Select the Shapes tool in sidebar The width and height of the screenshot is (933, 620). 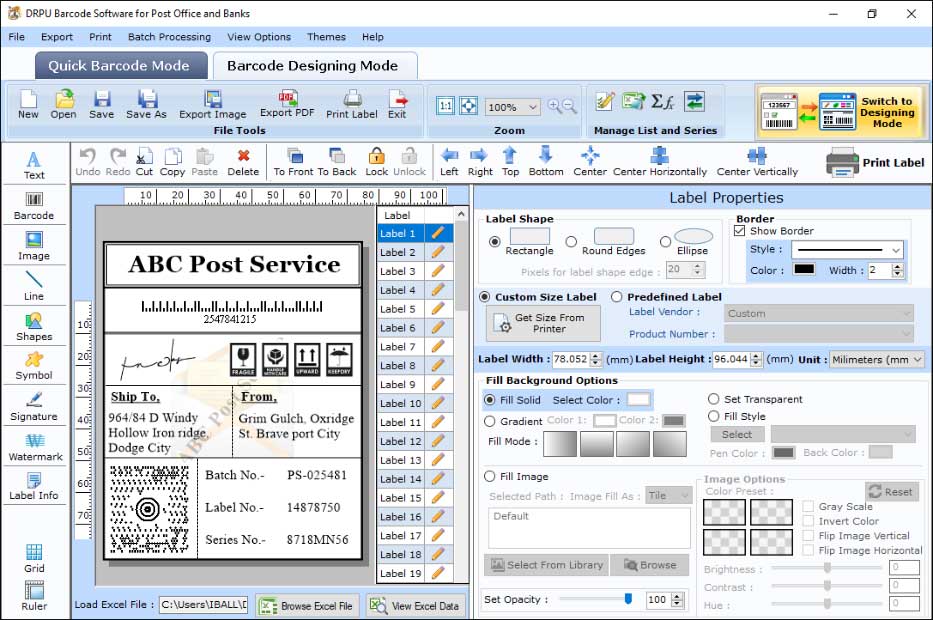coord(34,327)
